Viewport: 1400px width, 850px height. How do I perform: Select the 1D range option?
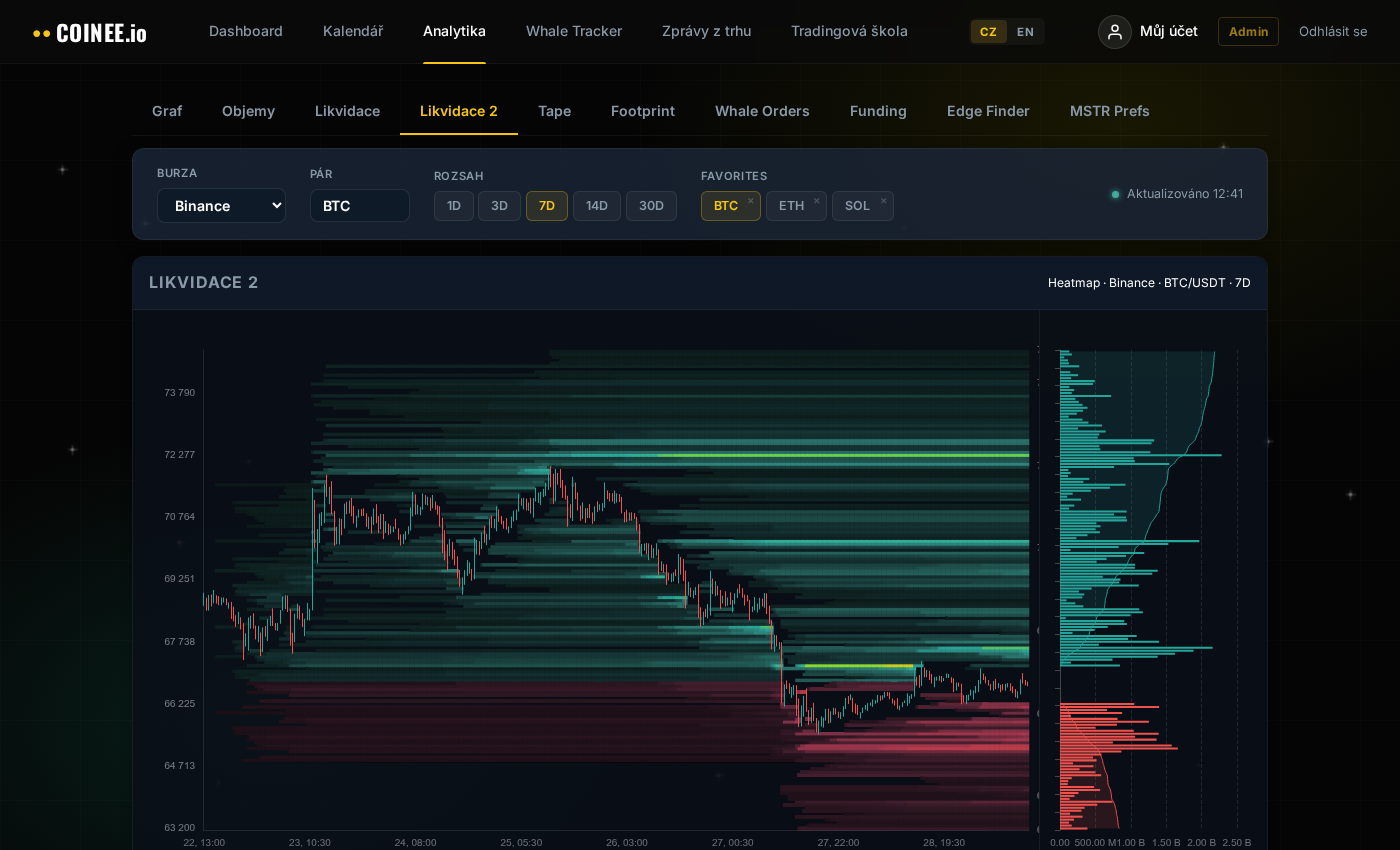click(x=454, y=206)
